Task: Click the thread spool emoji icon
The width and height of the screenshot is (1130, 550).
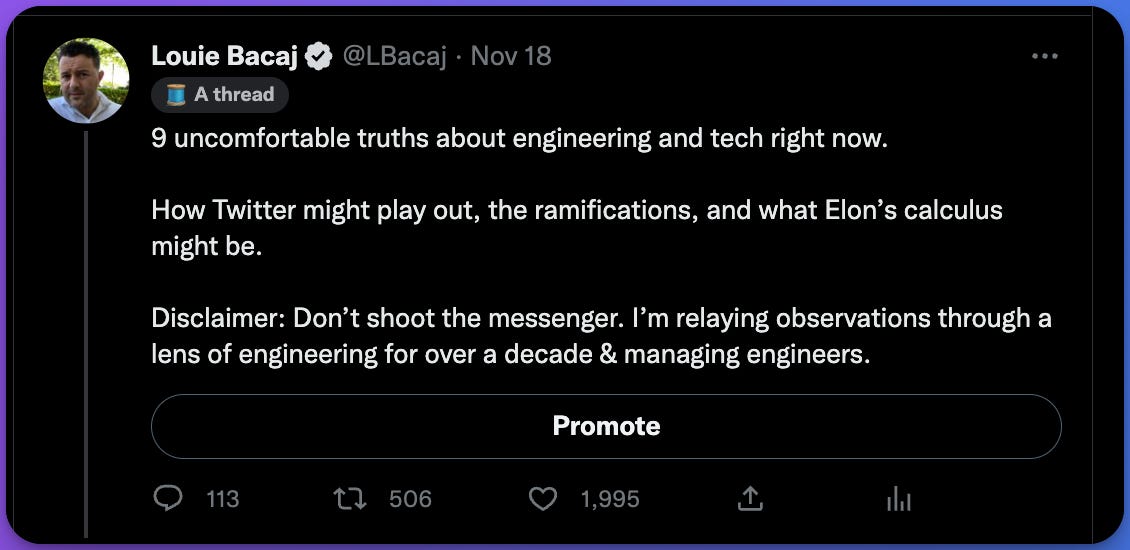Action: tap(176, 95)
